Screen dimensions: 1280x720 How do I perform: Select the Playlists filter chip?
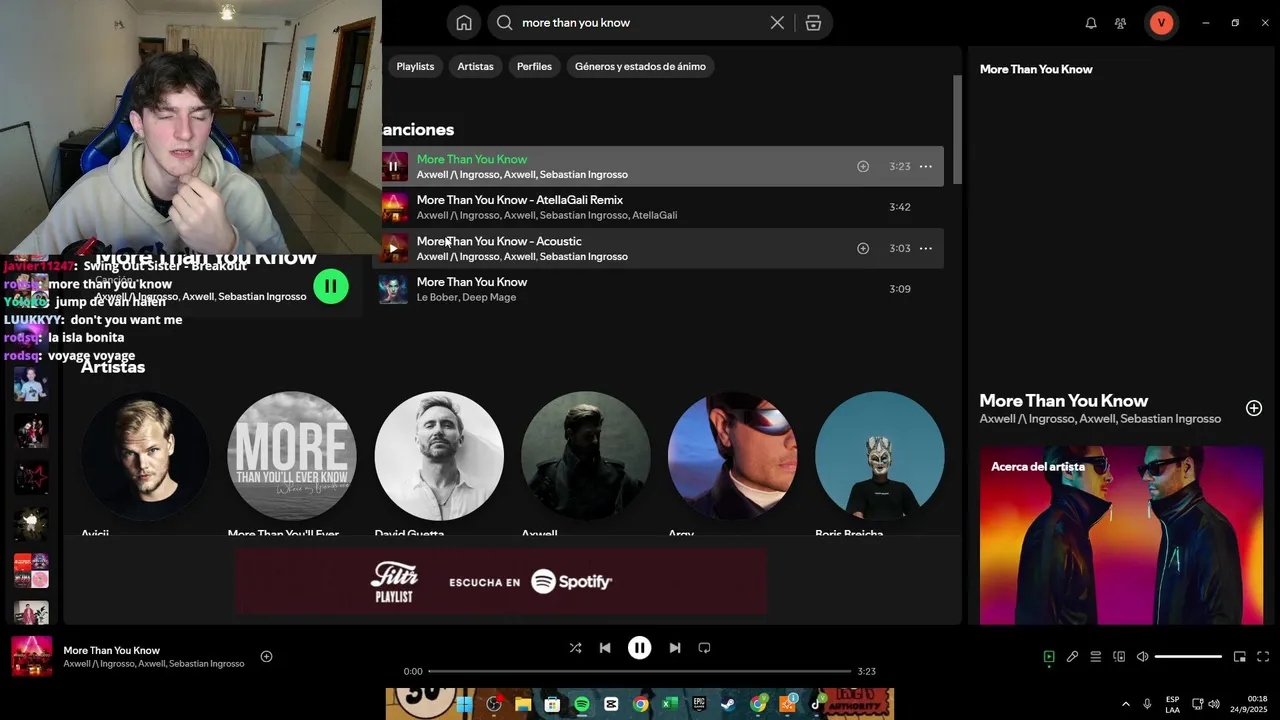[415, 66]
